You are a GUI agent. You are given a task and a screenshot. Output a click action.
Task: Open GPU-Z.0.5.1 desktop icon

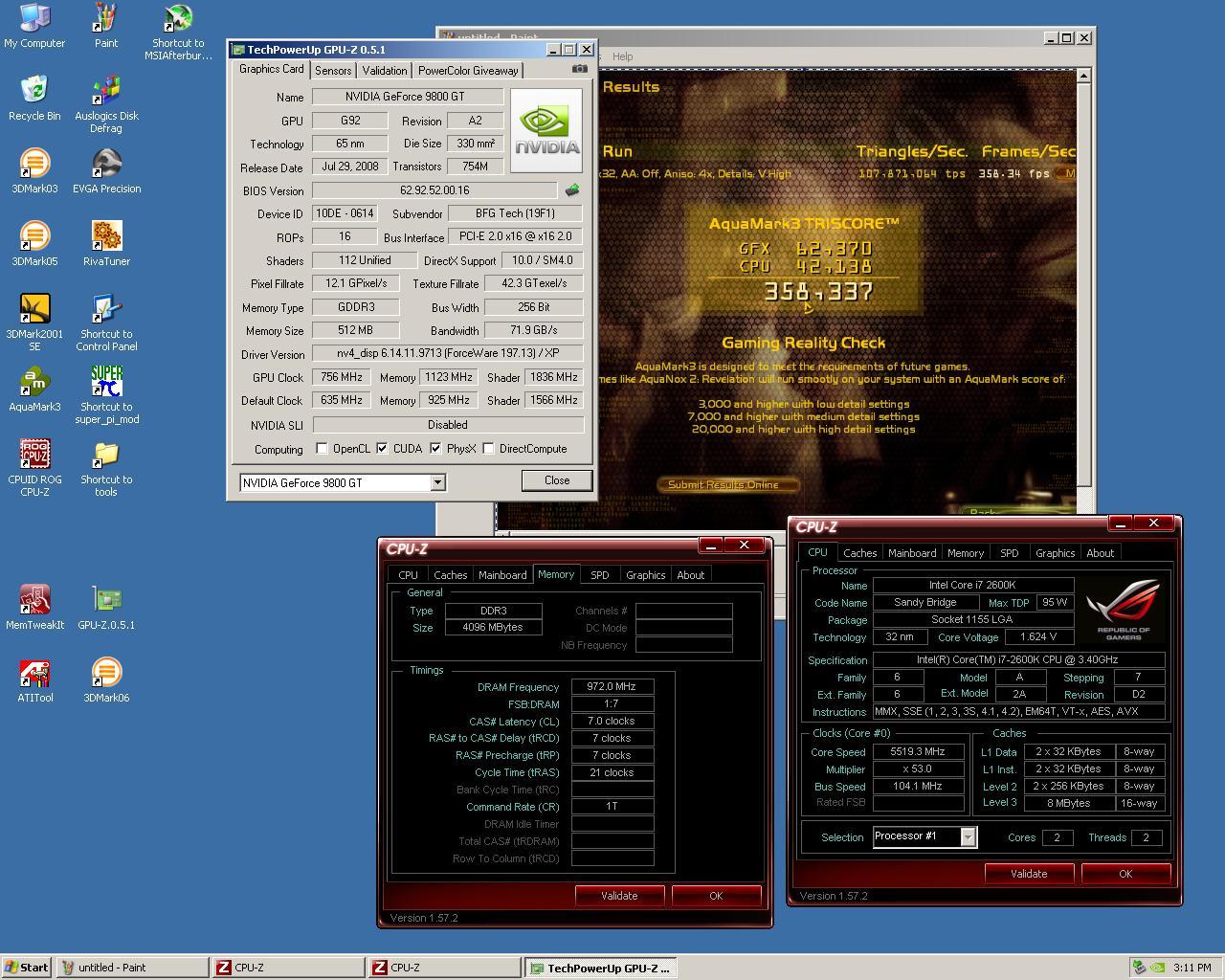click(x=106, y=608)
